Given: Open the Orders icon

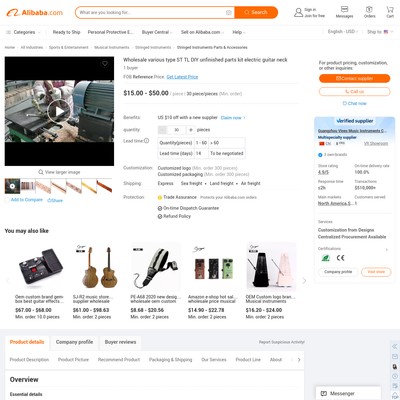Looking at the screenshot, I should [369, 9].
